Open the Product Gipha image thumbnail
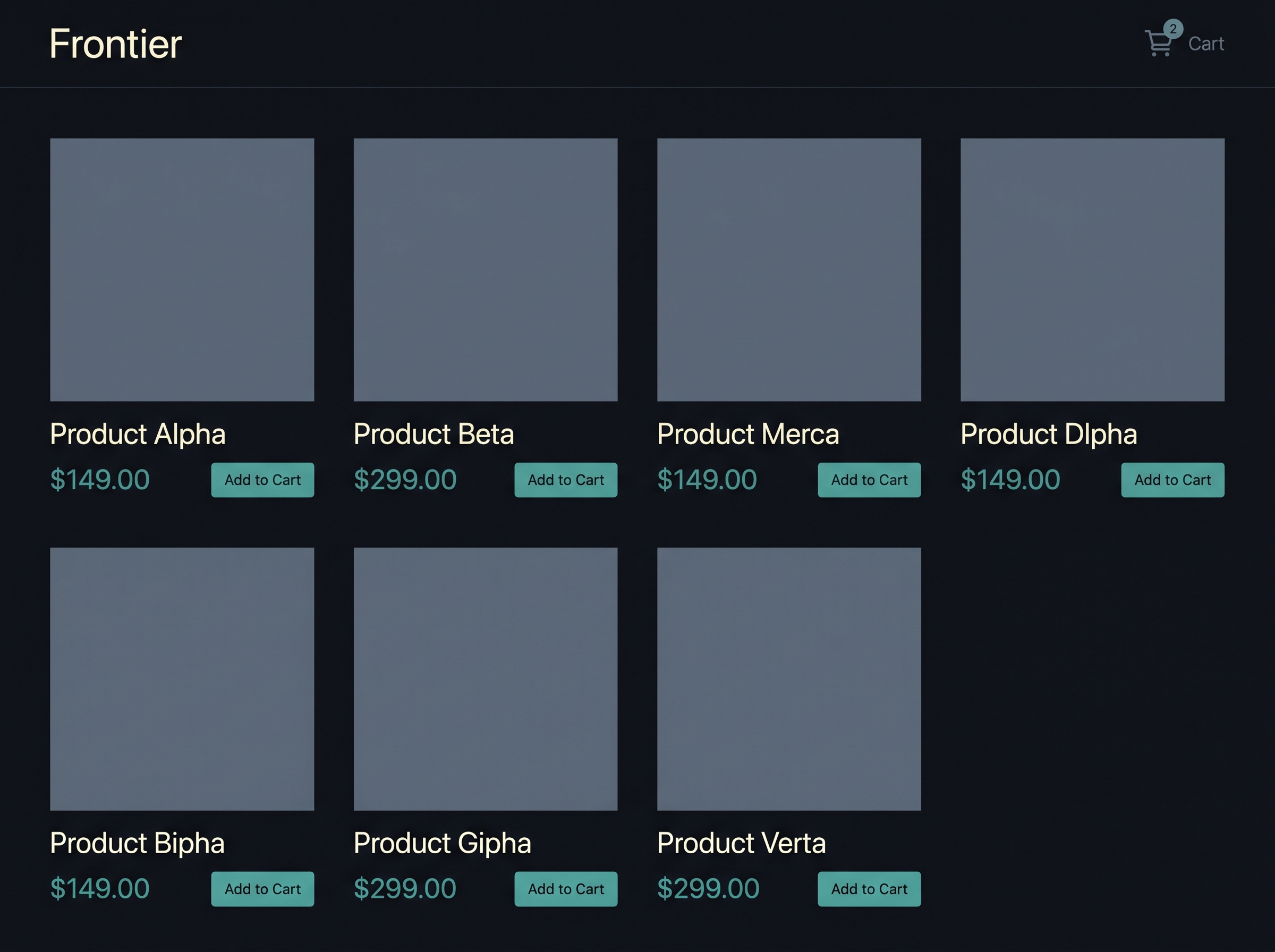This screenshot has height=952, width=1275. [x=486, y=679]
